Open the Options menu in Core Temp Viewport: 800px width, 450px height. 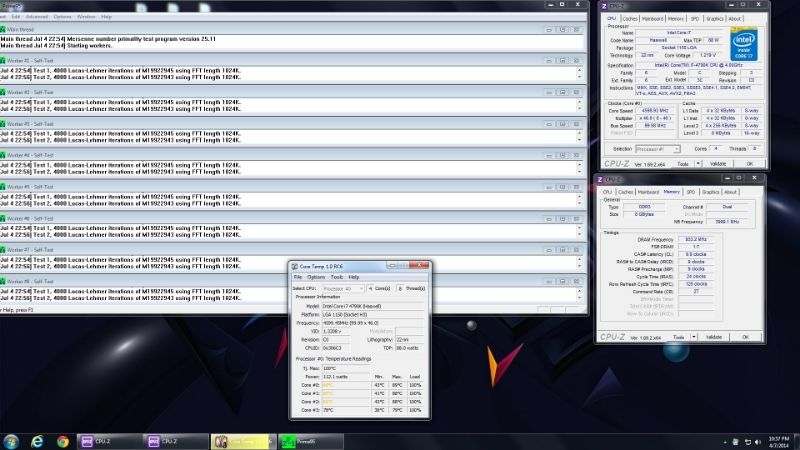[316, 277]
